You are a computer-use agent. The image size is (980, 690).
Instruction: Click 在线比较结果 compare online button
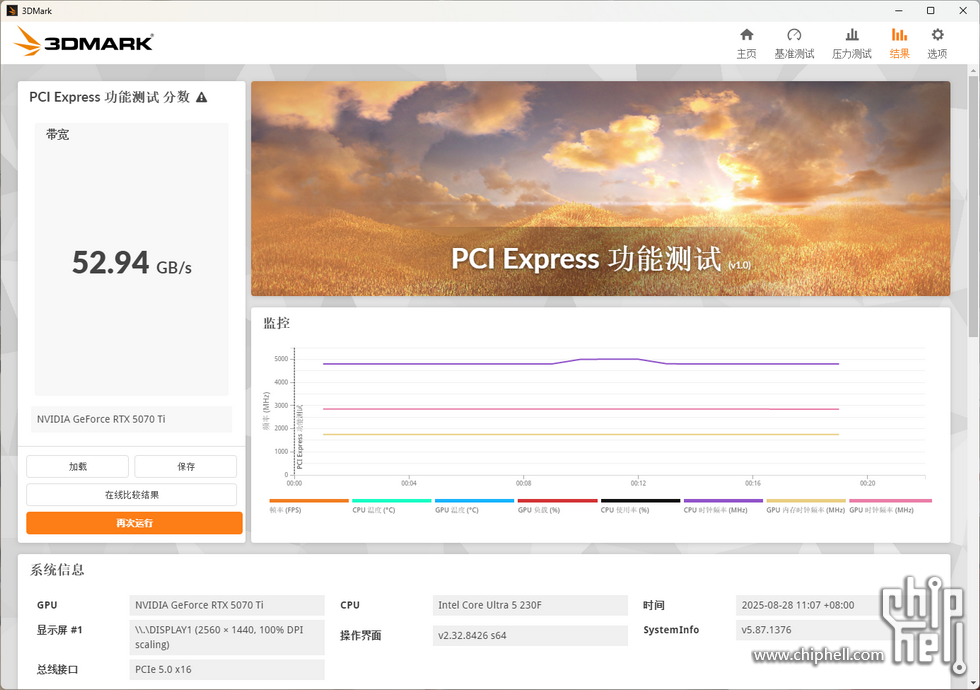(x=131, y=494)
